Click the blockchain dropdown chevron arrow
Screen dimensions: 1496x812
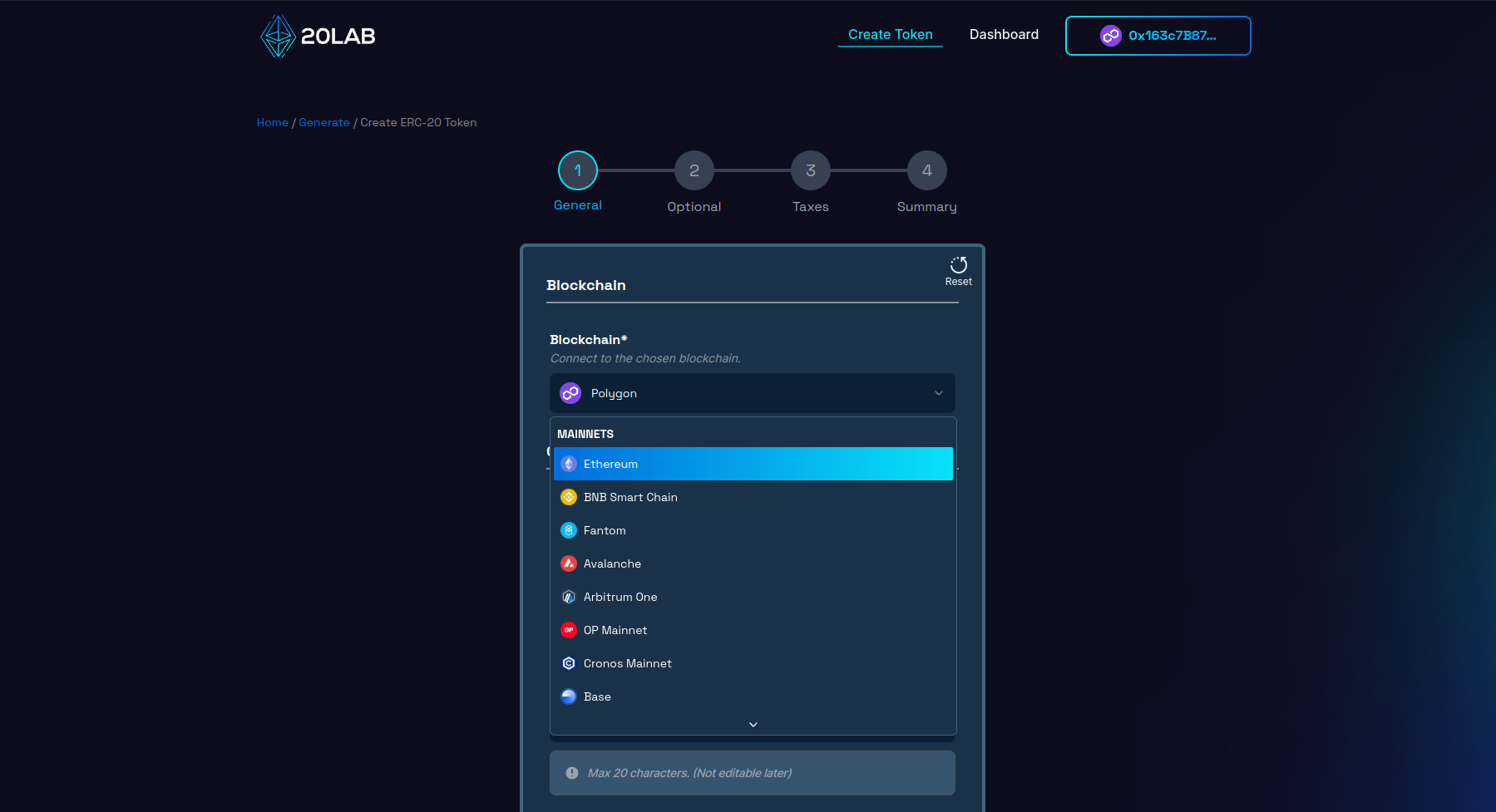click(939, 393)
